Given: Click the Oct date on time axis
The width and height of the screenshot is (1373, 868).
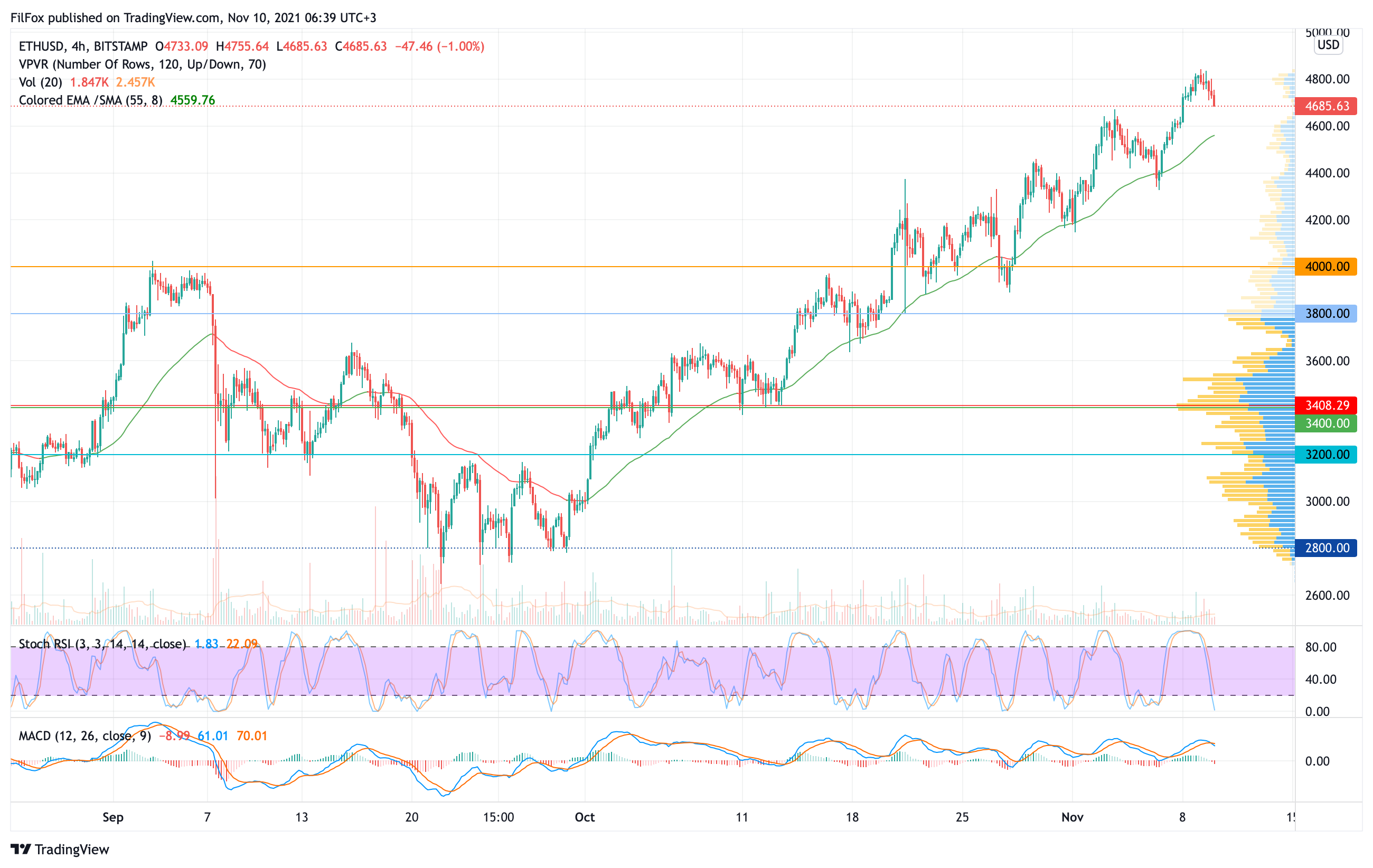Looking at the screenshot, I should point(585,817).
